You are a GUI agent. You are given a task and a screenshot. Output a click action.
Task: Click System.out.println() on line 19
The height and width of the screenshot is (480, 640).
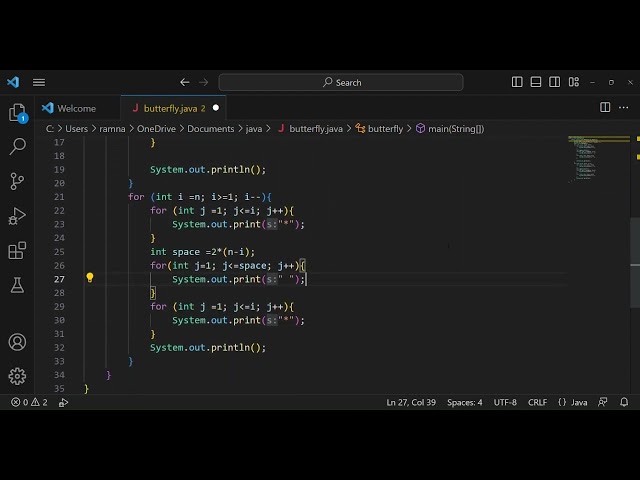(208, 169)
